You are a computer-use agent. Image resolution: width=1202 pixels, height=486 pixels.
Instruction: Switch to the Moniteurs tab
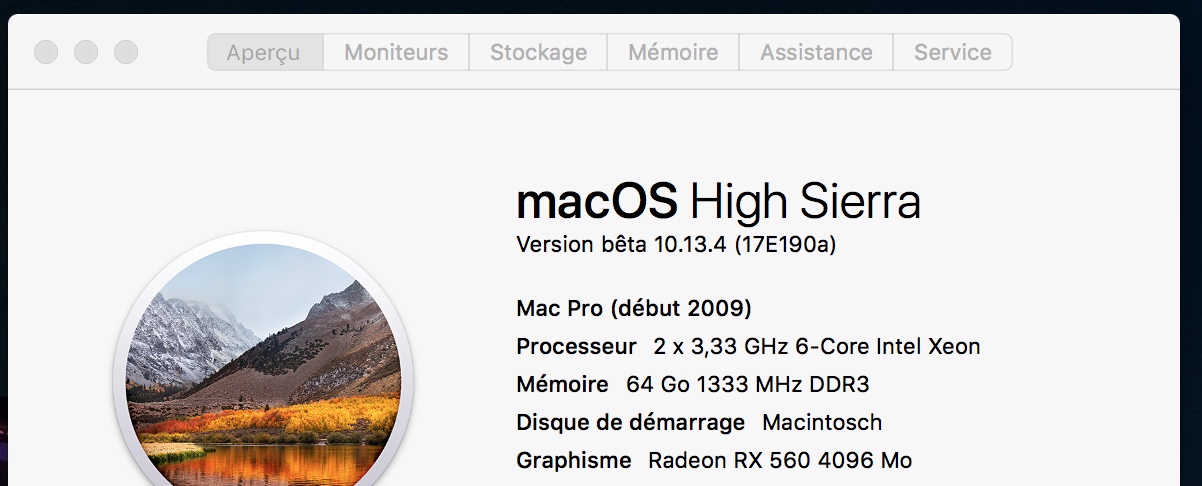click(396, 53)
